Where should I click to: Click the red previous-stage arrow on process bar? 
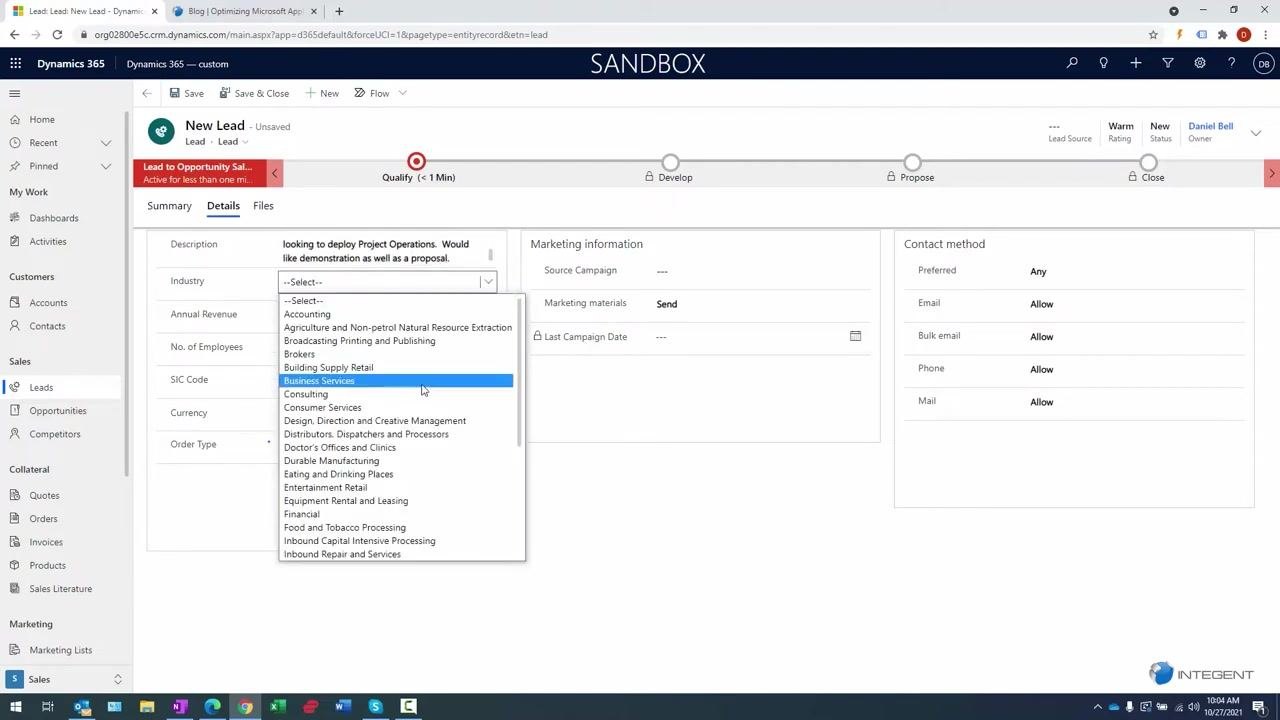(275, 173)
